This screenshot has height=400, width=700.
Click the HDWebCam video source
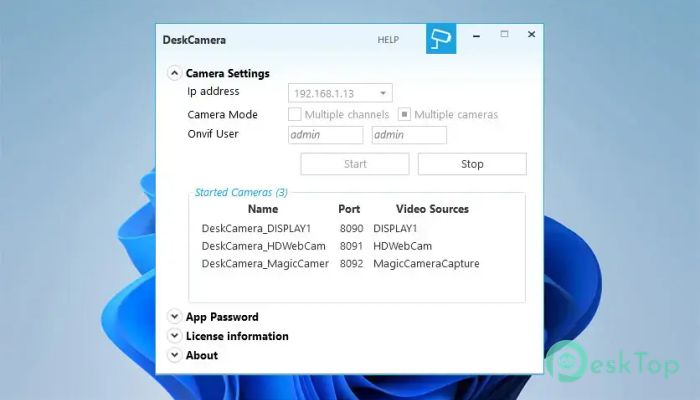pyautogui.click(x=403, y=246)
